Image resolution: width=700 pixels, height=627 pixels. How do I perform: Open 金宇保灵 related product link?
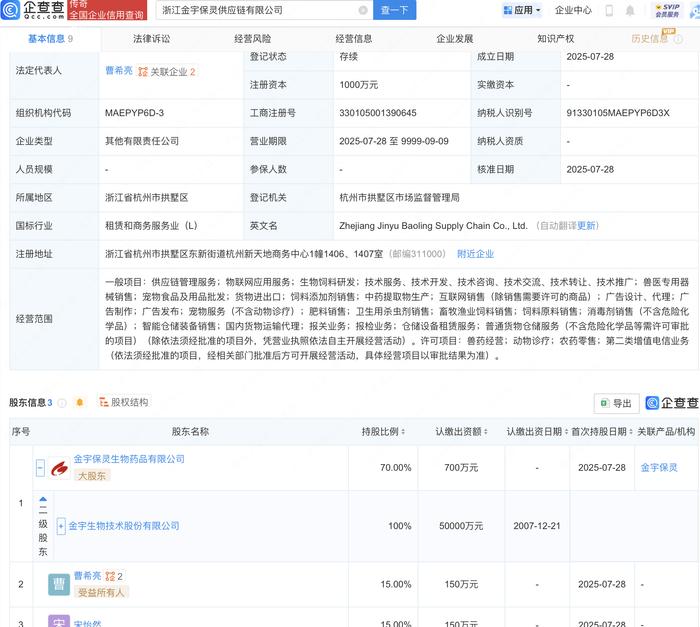(659, 468)
